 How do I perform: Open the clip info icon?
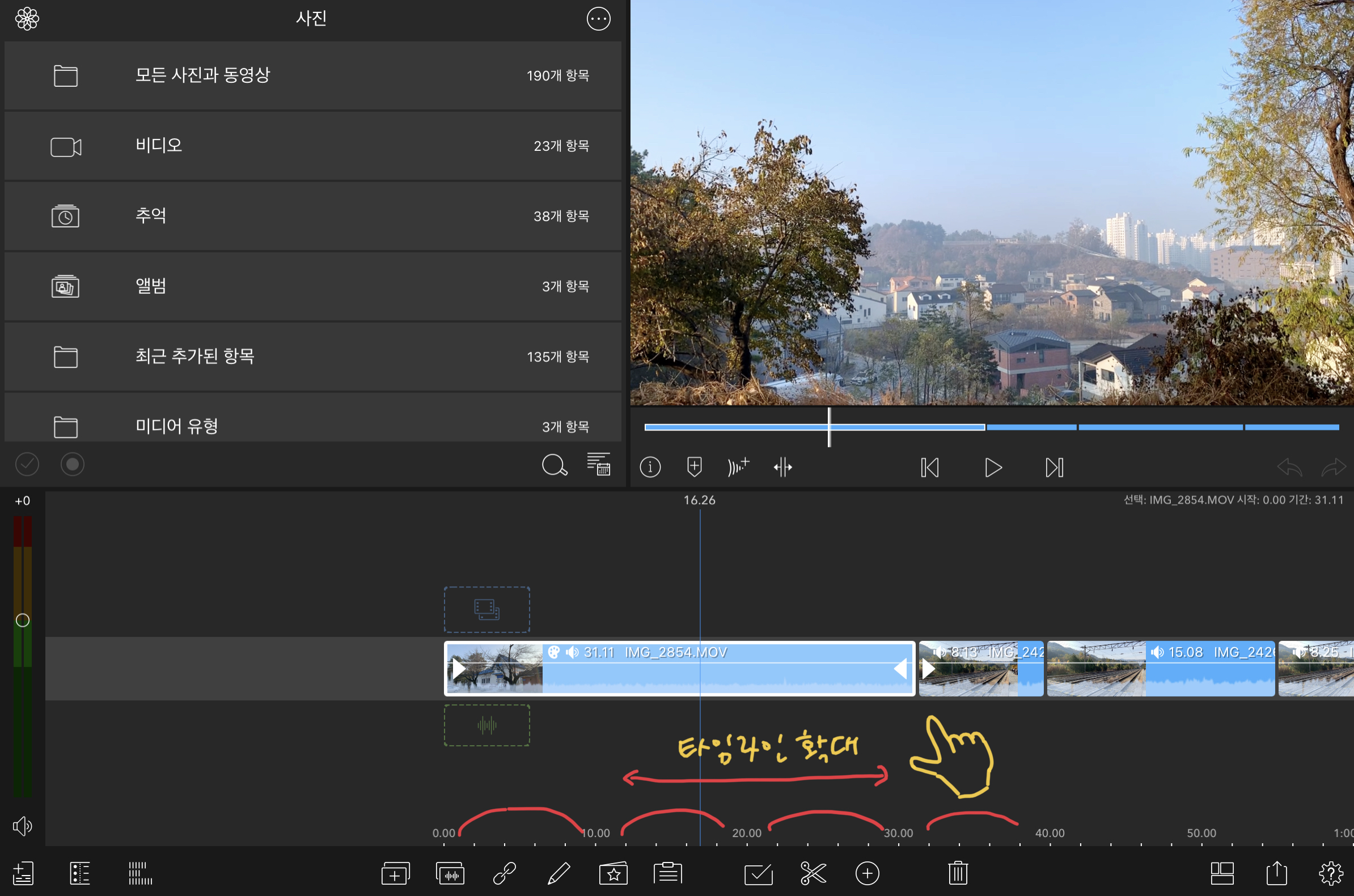click(650, 467)
